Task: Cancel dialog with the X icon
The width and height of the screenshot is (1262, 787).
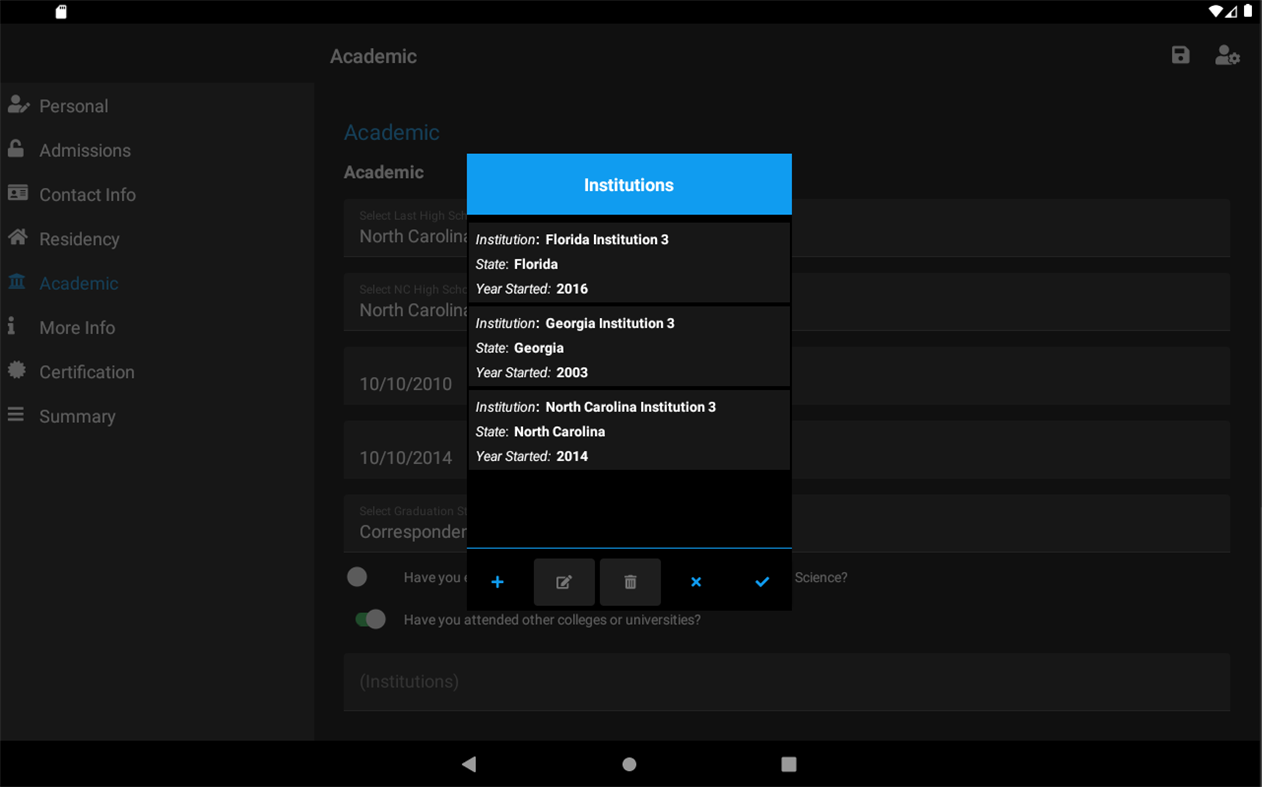Action: click(x=696, y=582)
